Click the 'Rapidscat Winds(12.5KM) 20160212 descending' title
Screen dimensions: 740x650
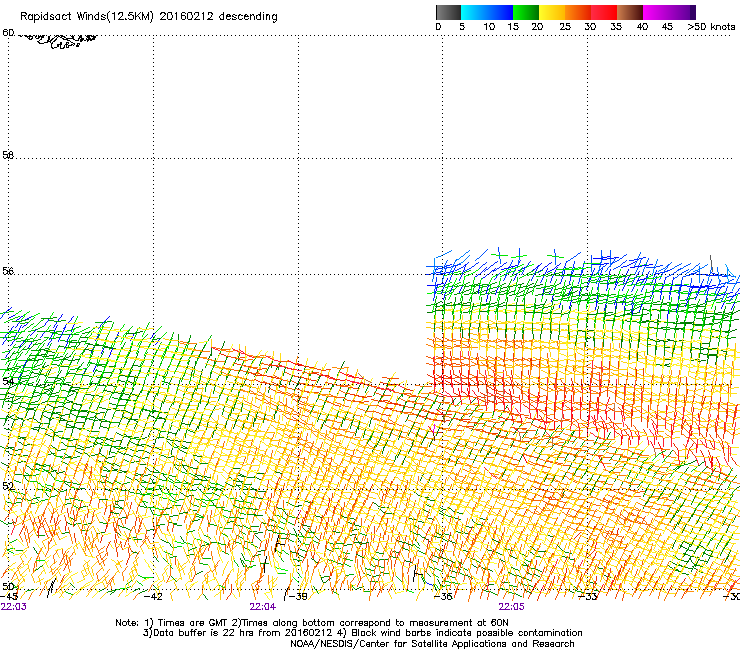pos(149,17)
